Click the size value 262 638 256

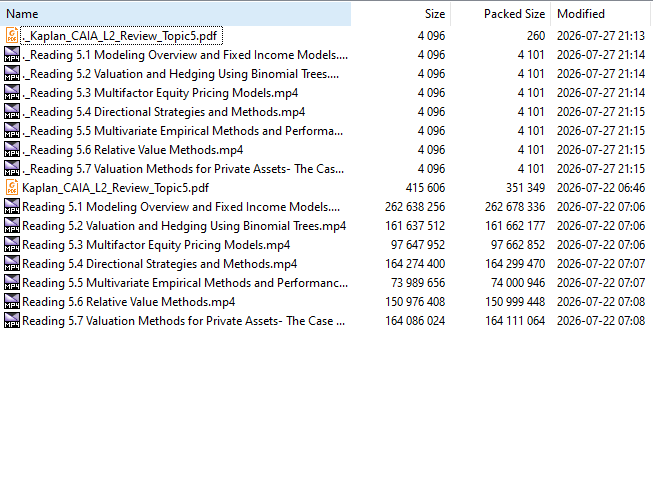415,207
